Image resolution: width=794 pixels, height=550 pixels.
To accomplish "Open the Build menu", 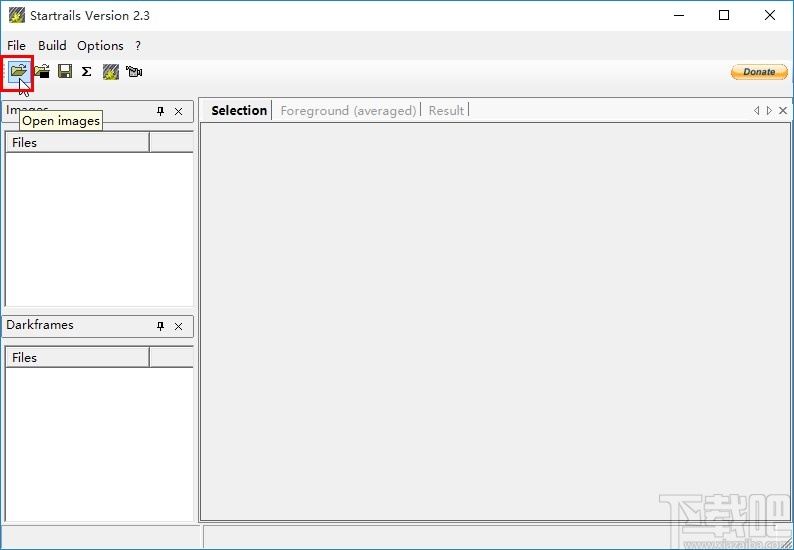I will (52, 46).
